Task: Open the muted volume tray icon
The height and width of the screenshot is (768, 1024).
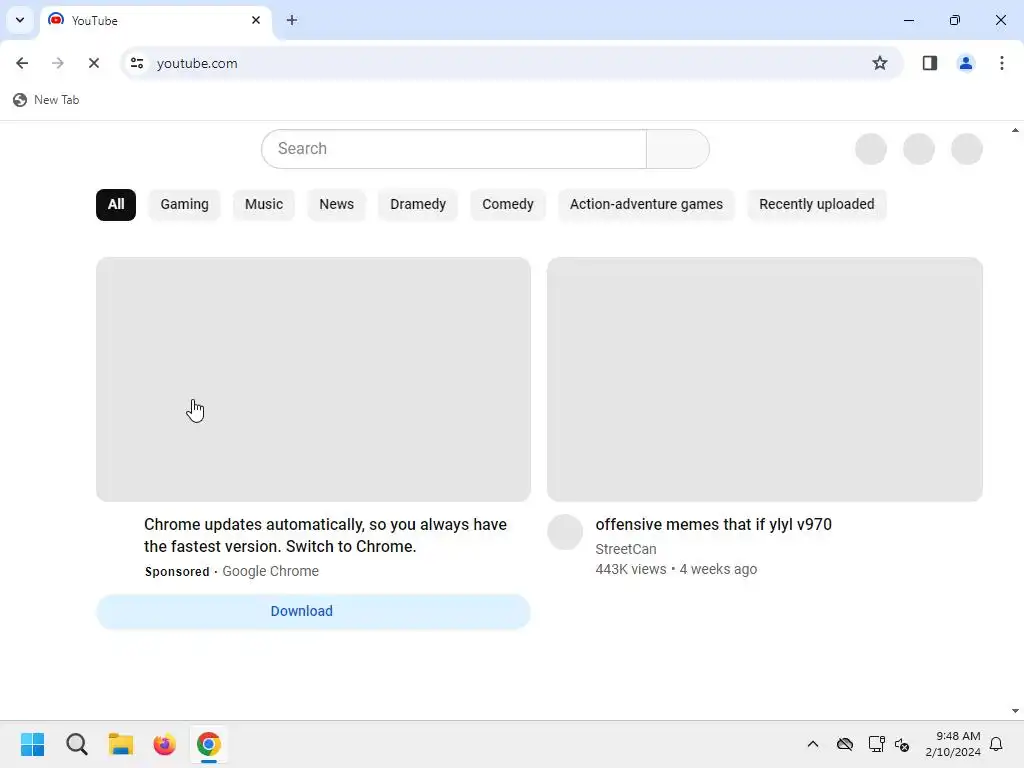Action: (x=902, y=744)
